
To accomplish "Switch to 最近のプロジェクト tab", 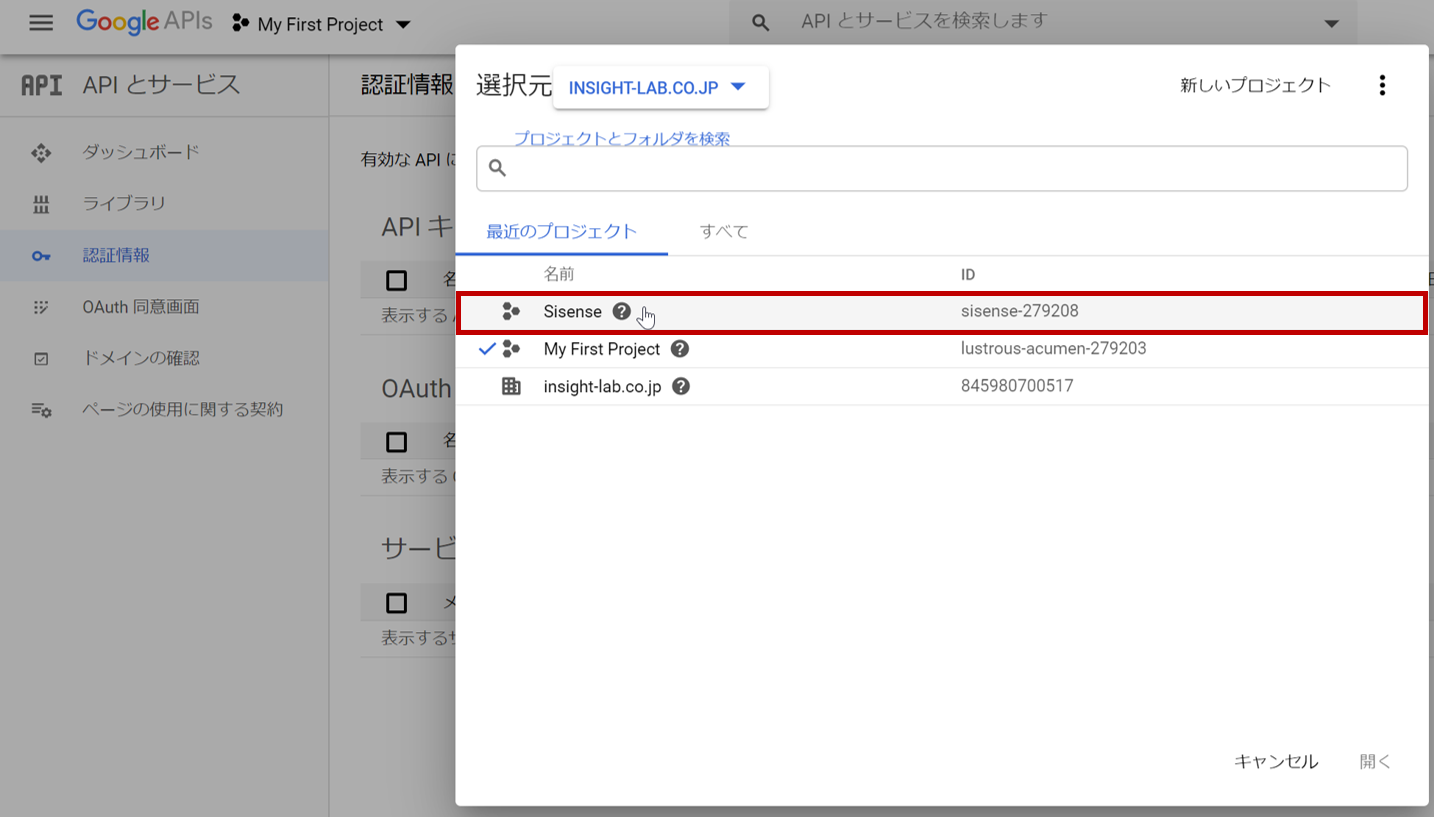I will click(562, 231).
